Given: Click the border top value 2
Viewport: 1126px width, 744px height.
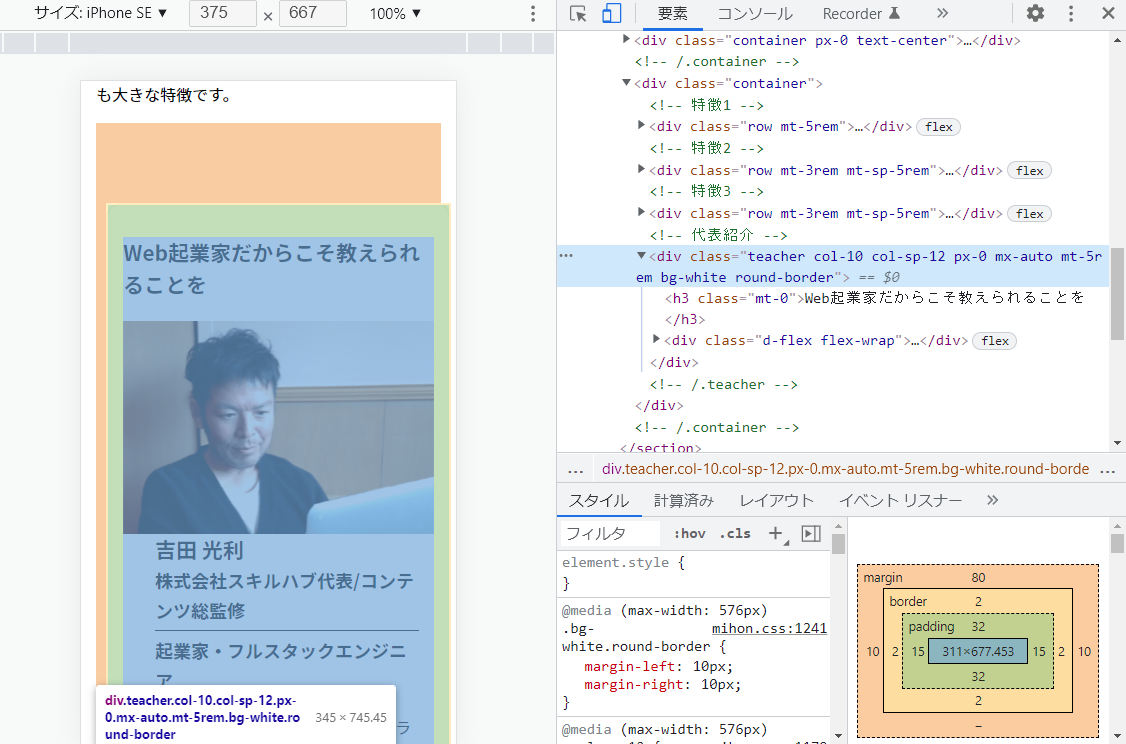Looking at the screenshot, I should (x=978, y=602).
